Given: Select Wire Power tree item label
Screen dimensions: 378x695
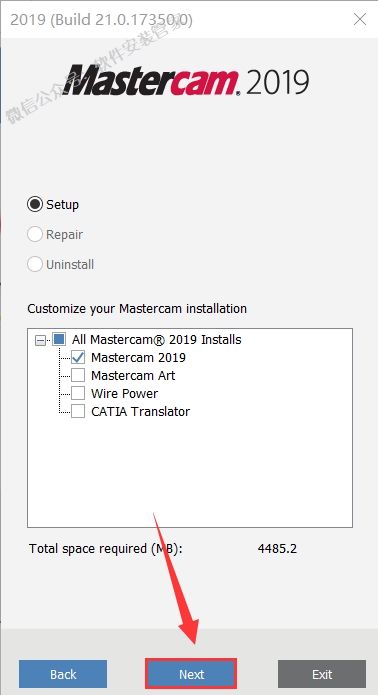Looking at the screenshot, I should point(125,393).
